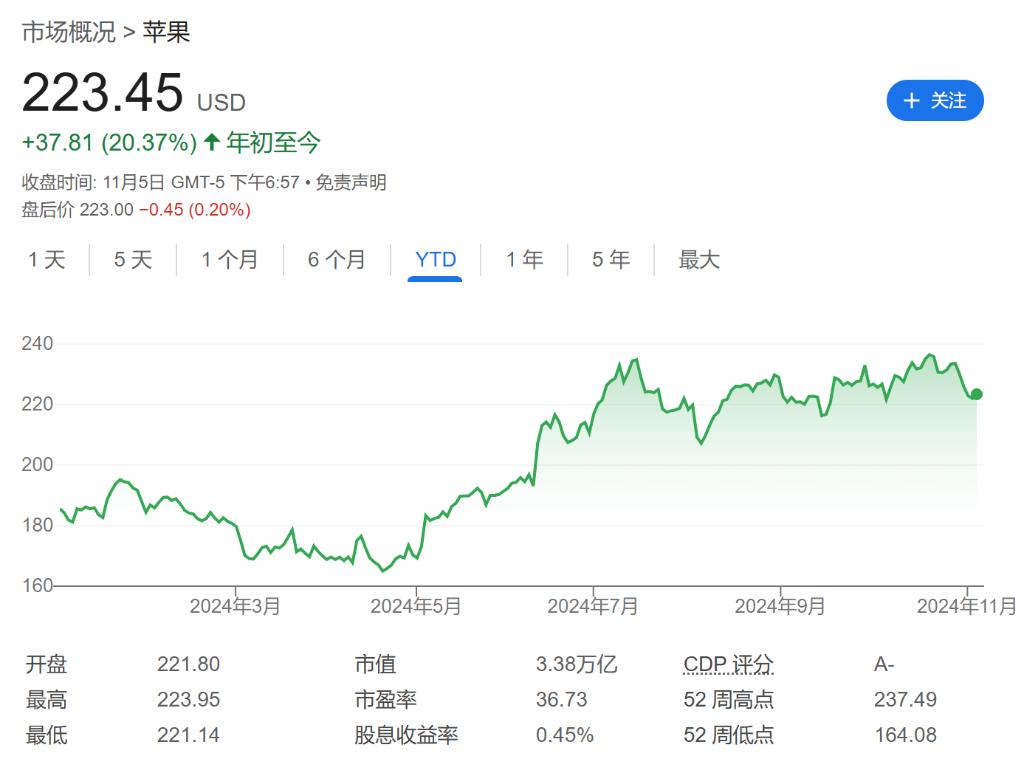Click the 52 周低点 label
Screen dimensions: 1024x769
click(x=728, y=735)
